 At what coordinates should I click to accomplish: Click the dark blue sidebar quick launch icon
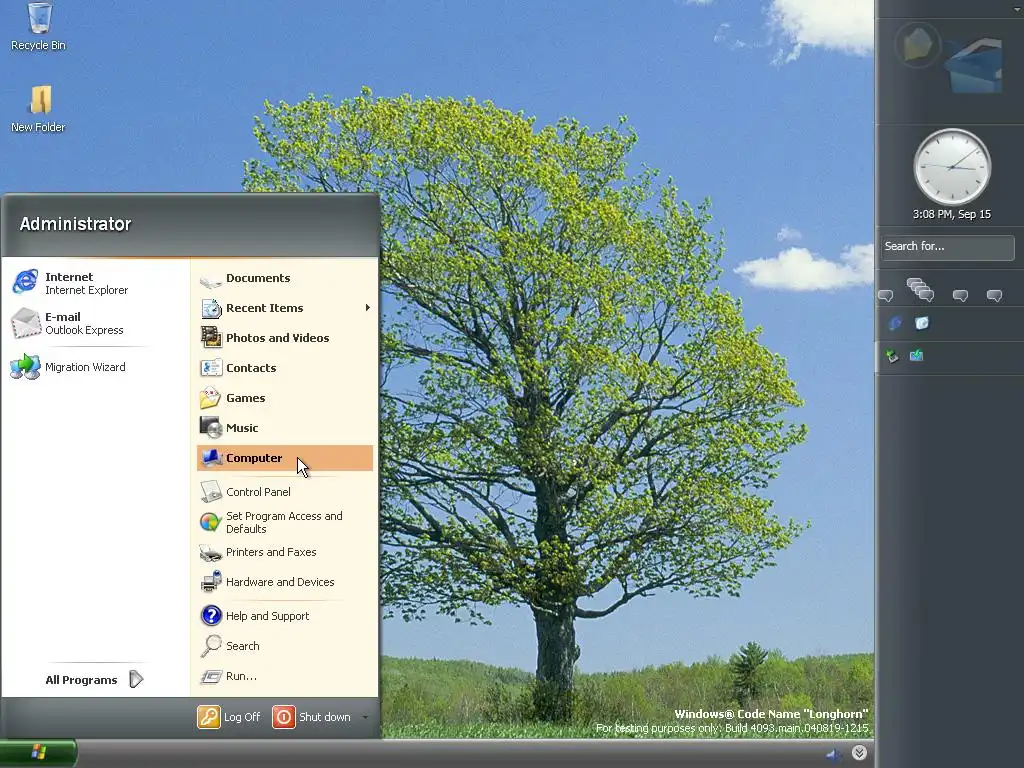point(895,323)
